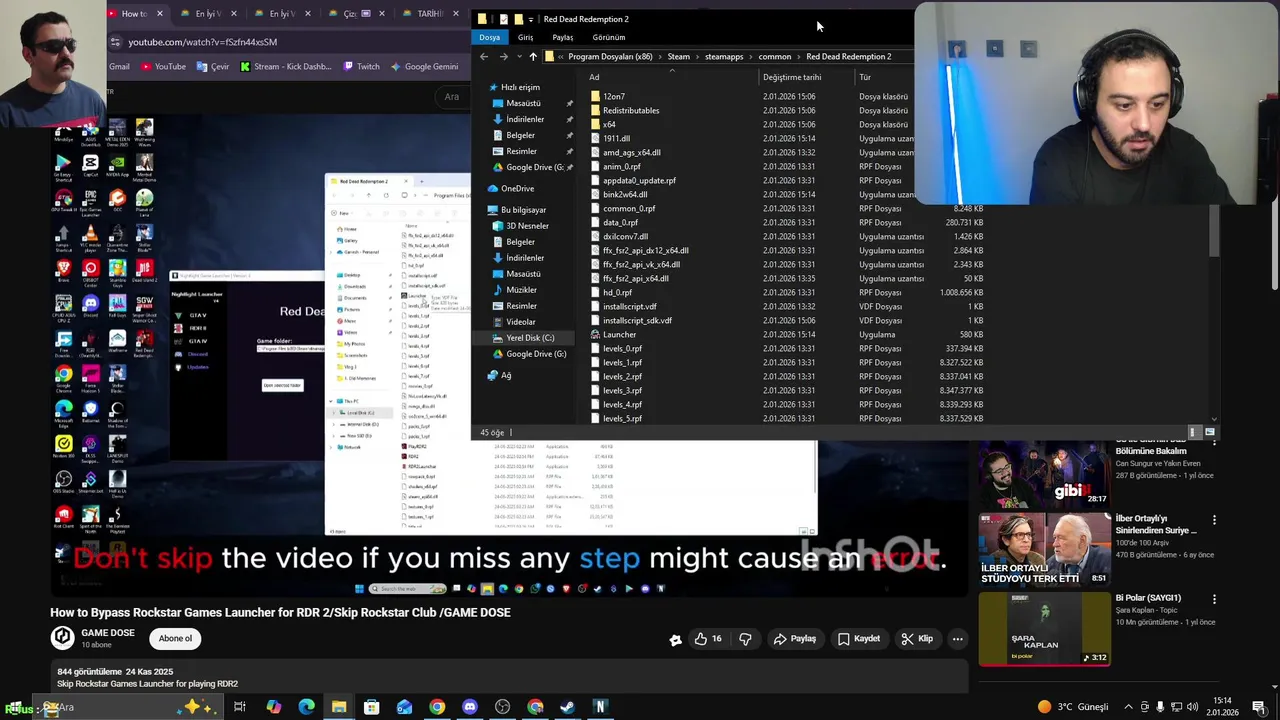Viewport: 1280px width, 720px height.
Task: Close the 'How to' YouTube tab
Action: 159,14
